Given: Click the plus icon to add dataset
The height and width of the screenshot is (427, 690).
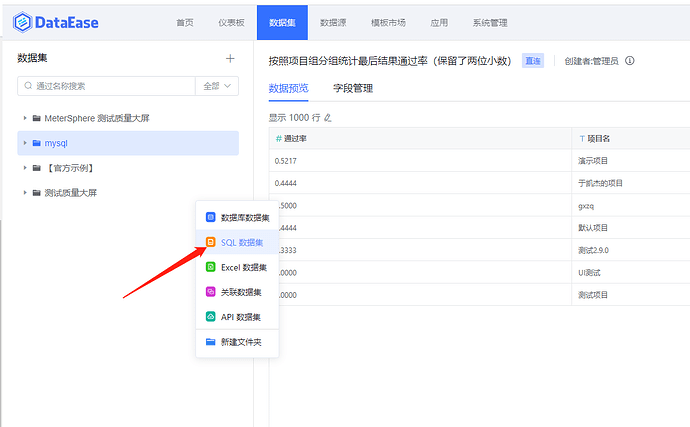Looking at the screenshot, I should pos(230,59).
